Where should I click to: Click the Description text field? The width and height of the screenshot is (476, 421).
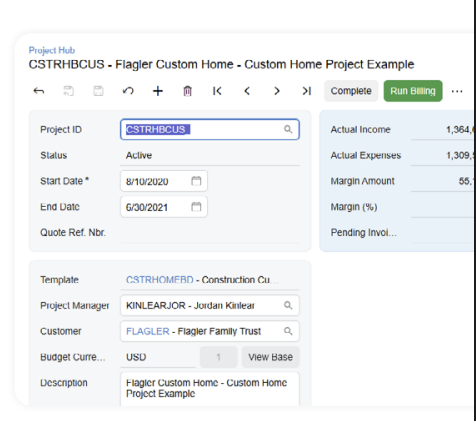coord(210,389)
